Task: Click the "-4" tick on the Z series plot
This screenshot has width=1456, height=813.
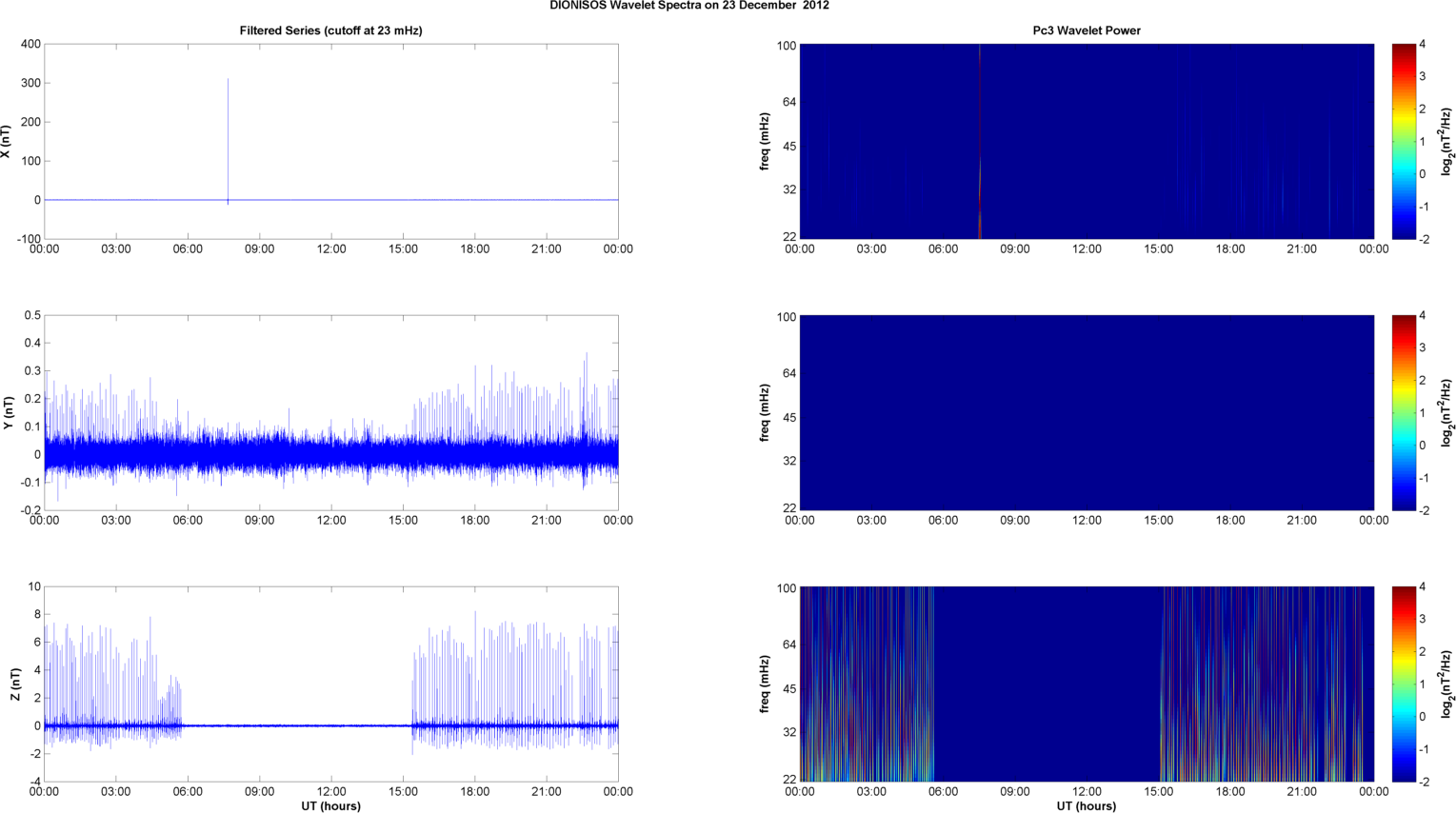Action: (x=34, y=782)
